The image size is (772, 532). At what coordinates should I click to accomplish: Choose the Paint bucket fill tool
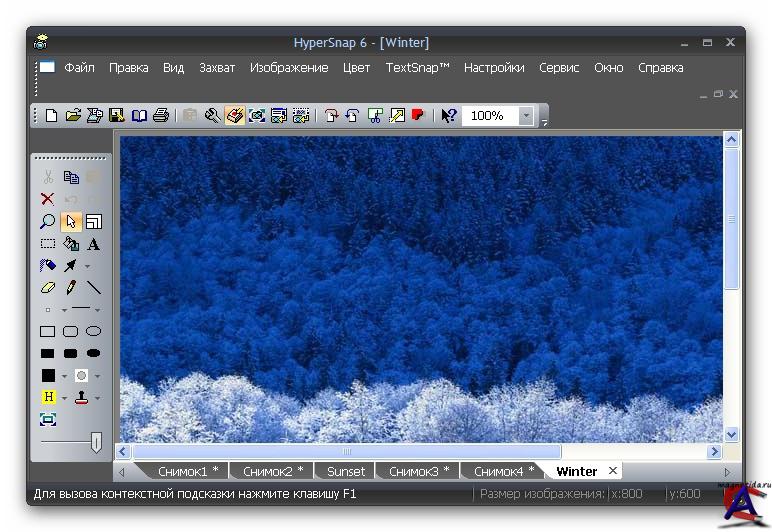click(70, 244)
